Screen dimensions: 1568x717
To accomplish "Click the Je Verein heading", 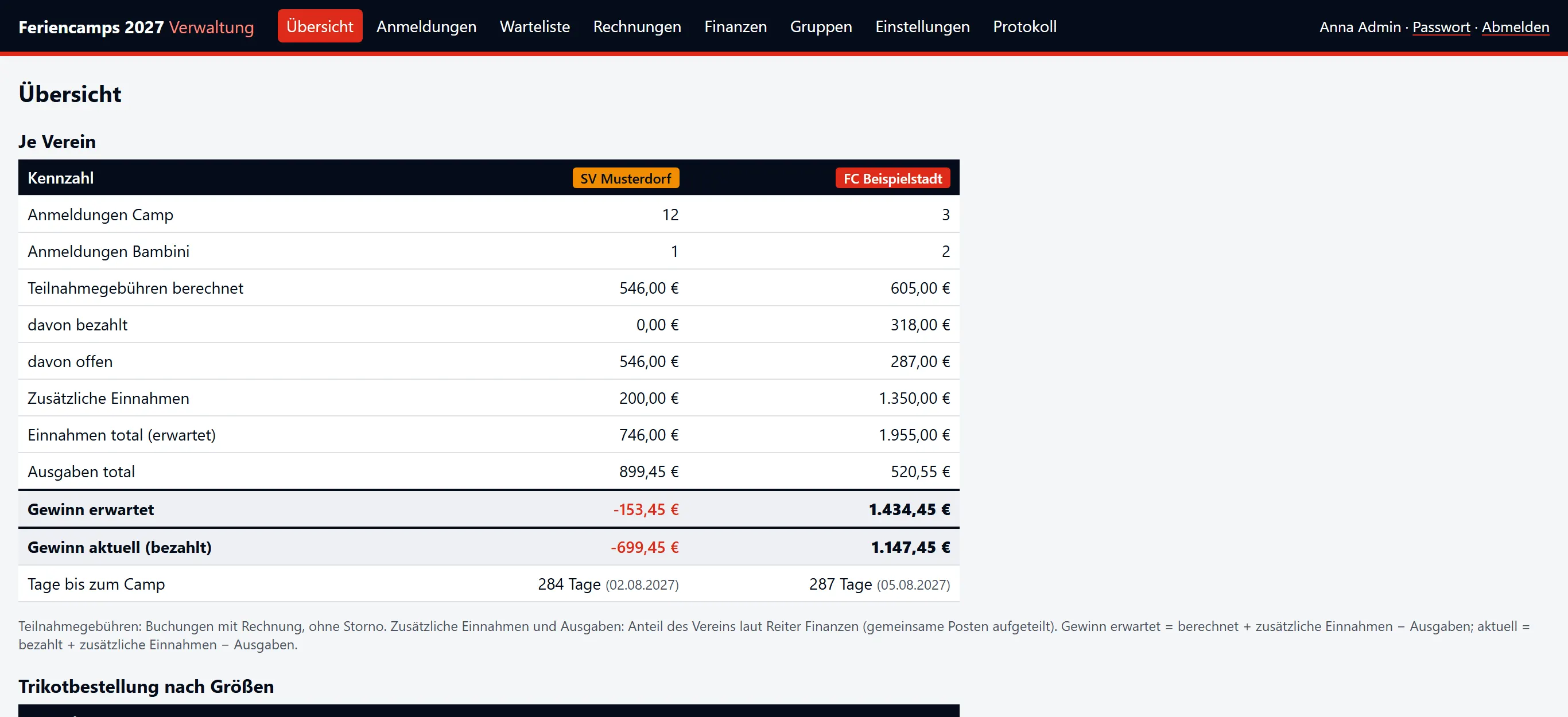I will (x=57, y=141).
